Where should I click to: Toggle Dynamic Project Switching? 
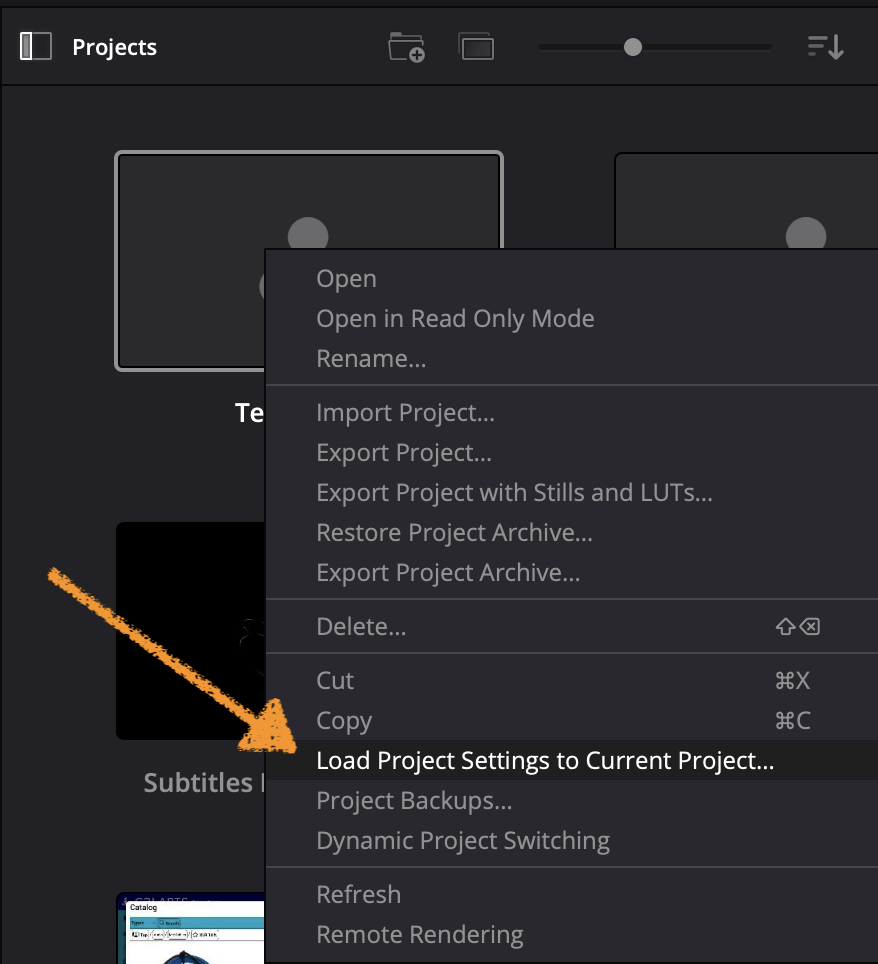click(462, 841)
